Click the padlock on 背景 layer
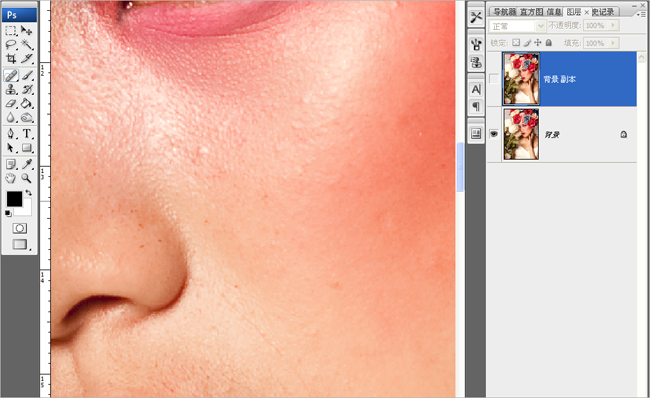Screen dimensions: 650x398 [x=623, y=134]
